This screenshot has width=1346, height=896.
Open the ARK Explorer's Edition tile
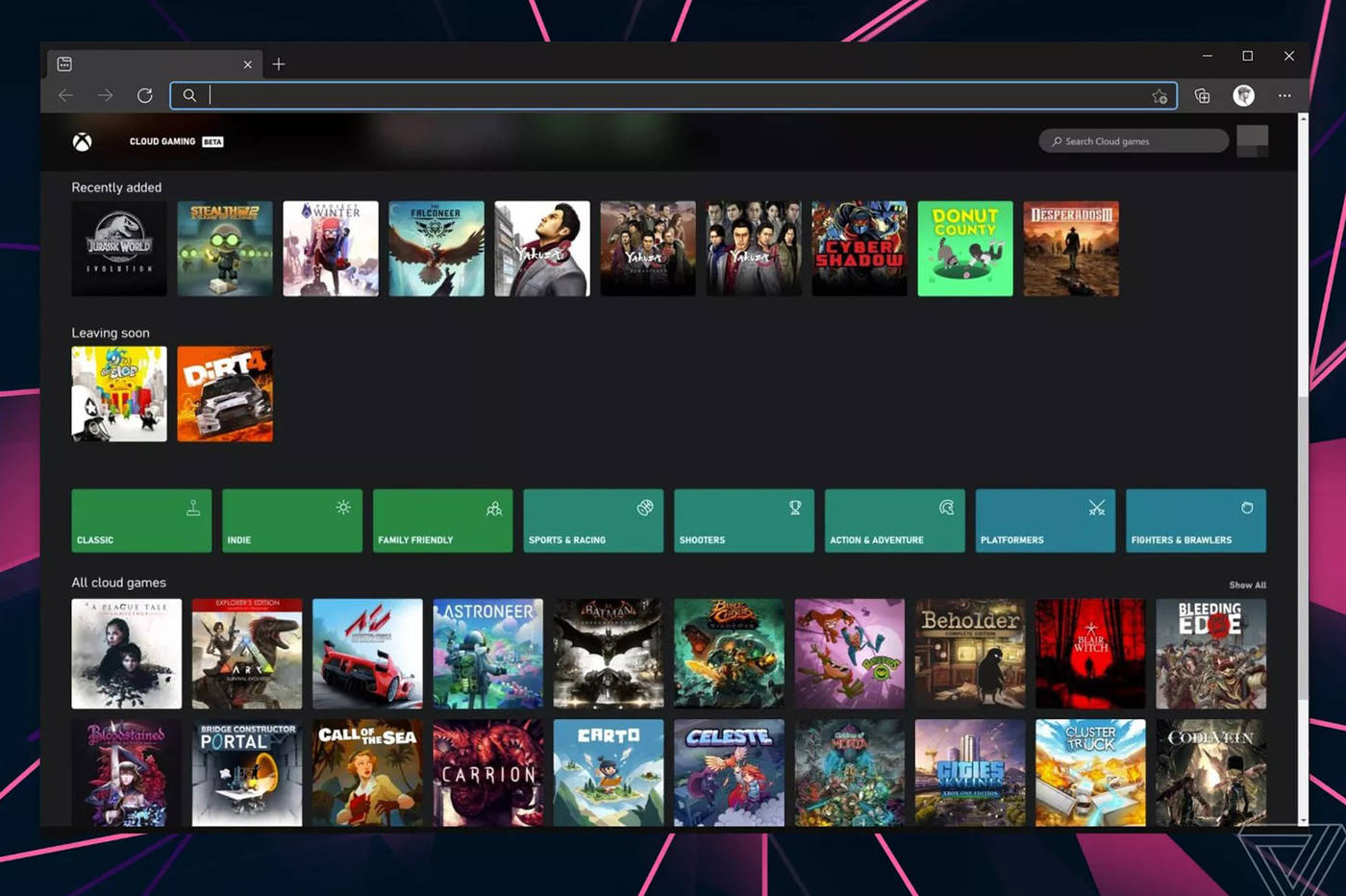247,654
